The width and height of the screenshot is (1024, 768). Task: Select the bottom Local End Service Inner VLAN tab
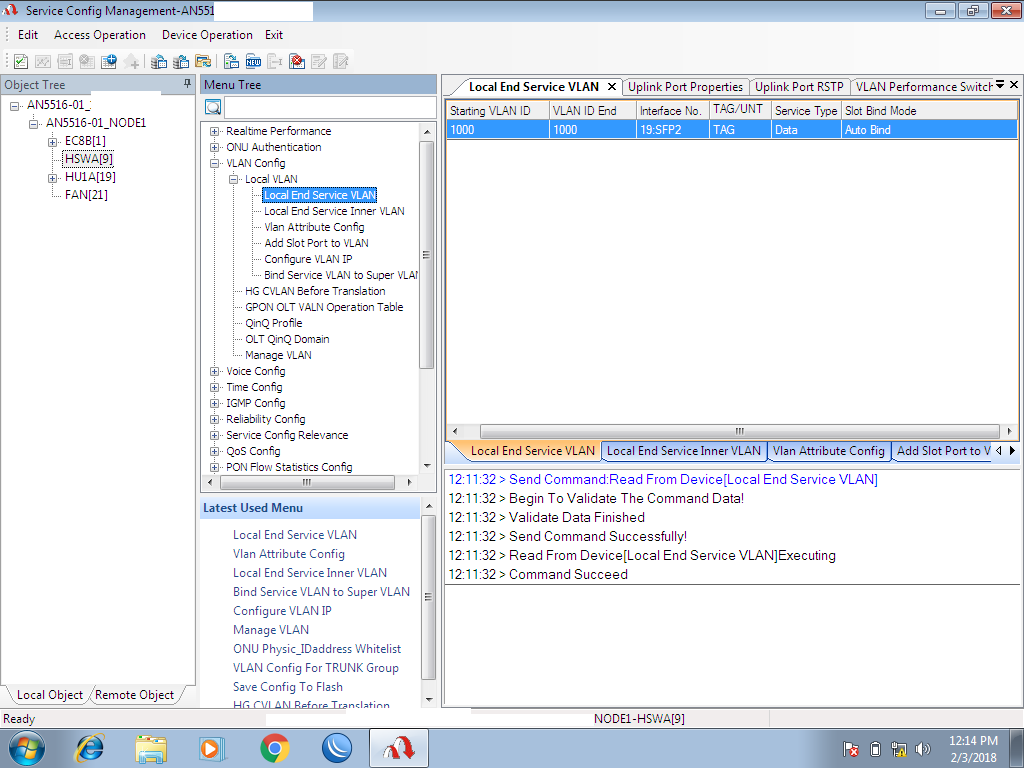[683, 451]
